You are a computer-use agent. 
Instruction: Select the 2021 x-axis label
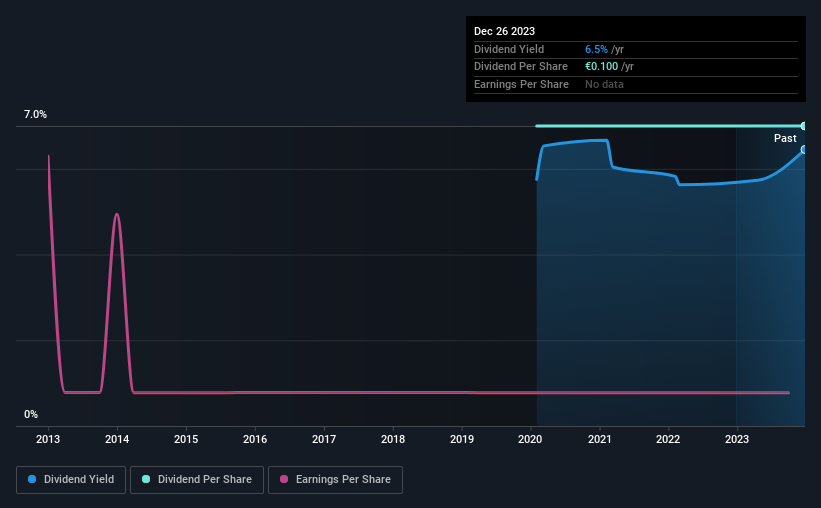click(600, 439)
